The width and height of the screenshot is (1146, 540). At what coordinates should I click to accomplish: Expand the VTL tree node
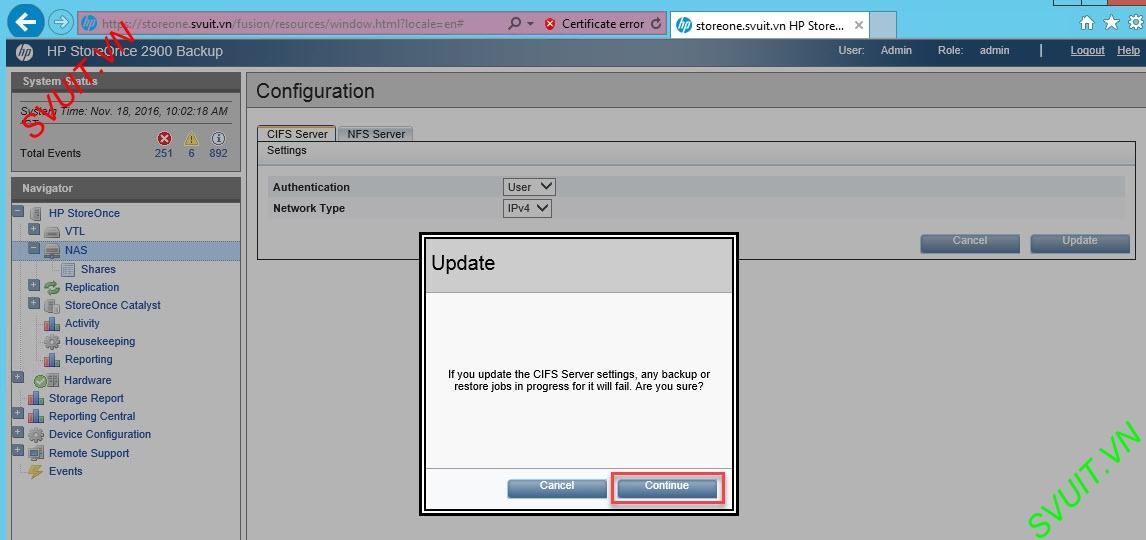pos(34,229)
